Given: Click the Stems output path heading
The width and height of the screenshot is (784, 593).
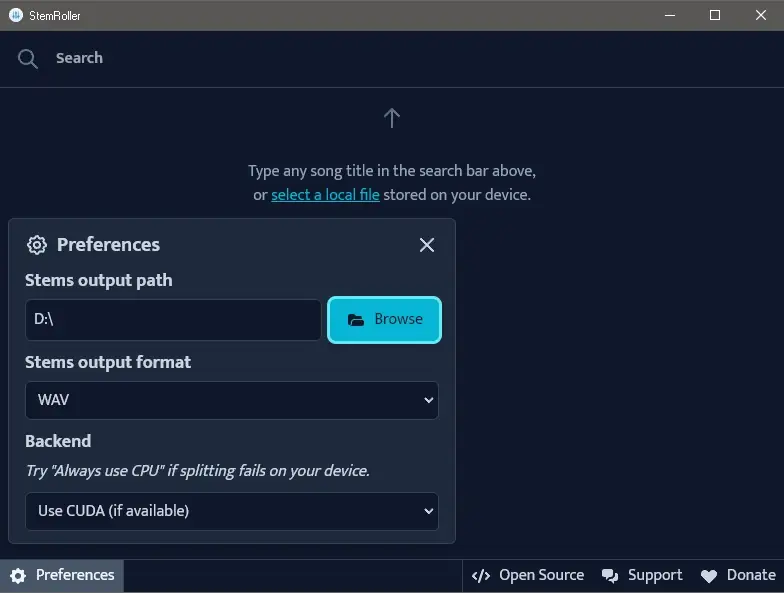Looking at the screenshot, I should pos(98,280).
